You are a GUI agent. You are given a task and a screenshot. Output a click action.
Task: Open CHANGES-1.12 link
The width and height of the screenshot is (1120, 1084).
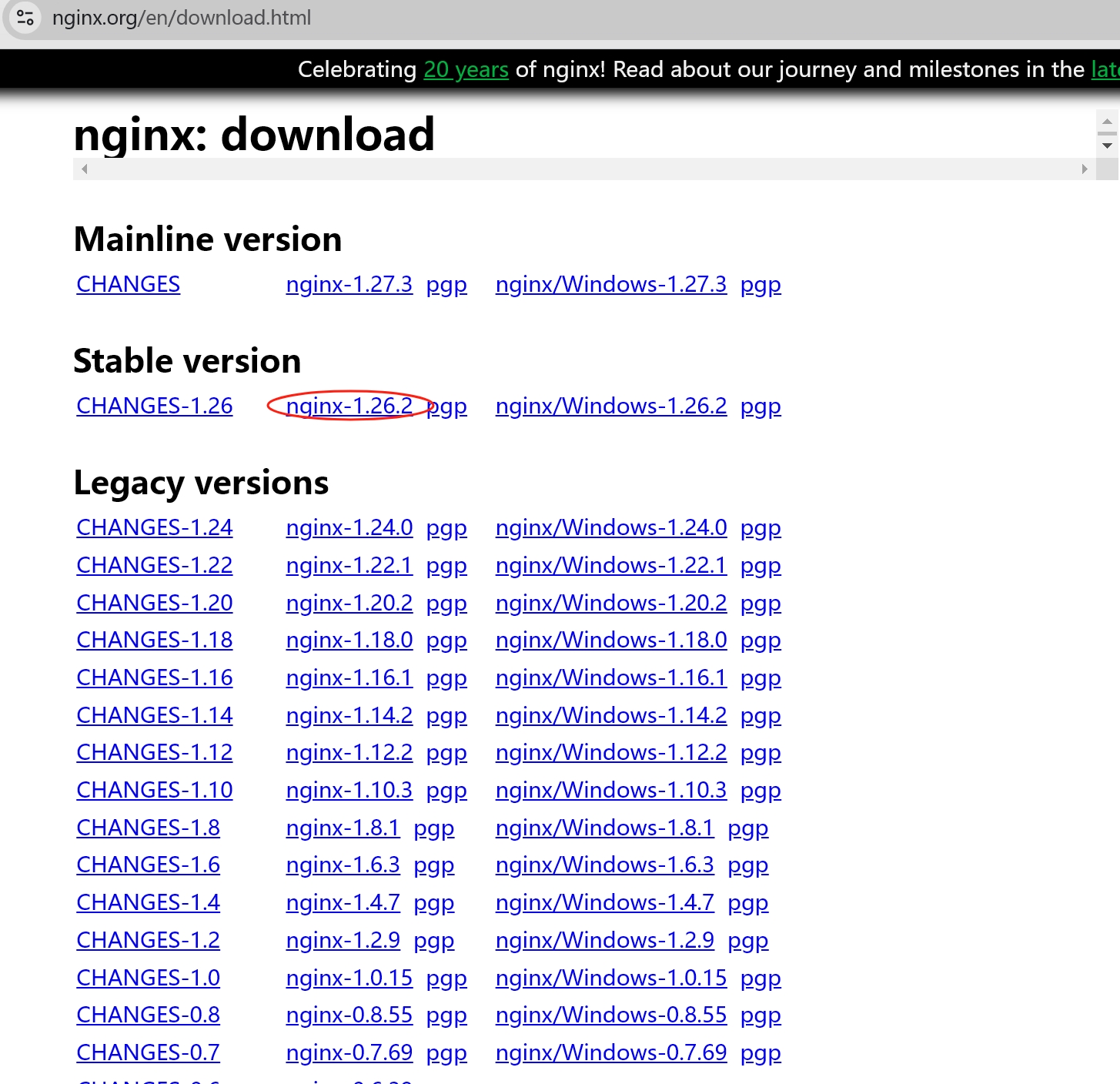[155, 752]
